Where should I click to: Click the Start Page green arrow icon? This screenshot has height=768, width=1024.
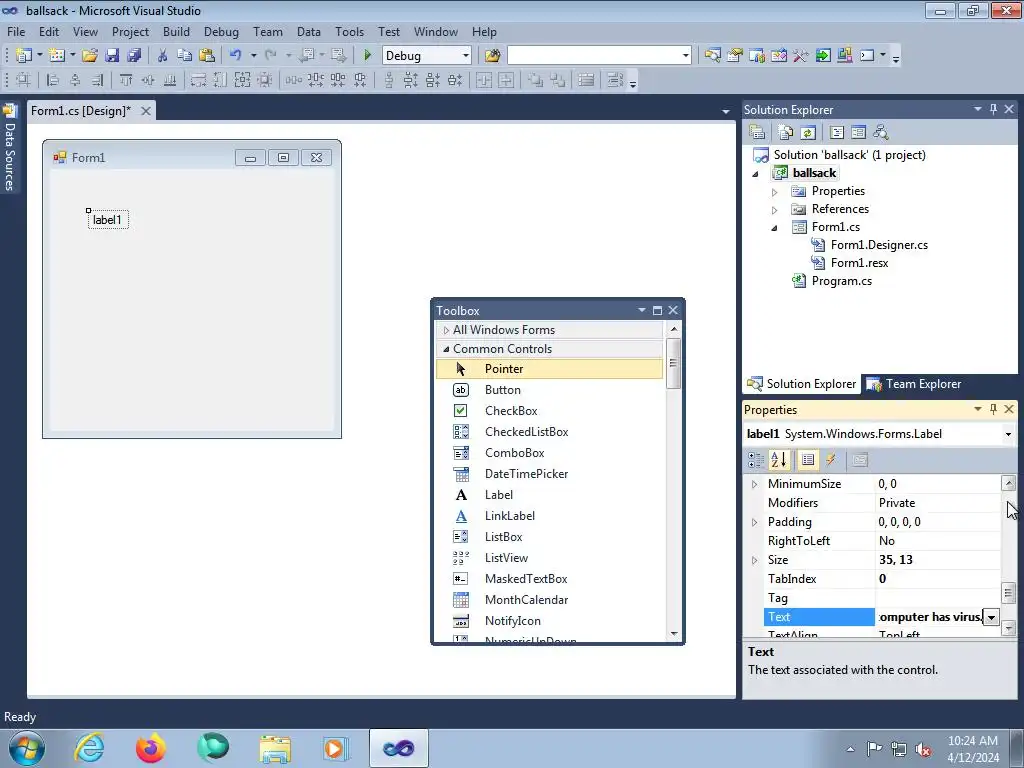coord(823,56)
